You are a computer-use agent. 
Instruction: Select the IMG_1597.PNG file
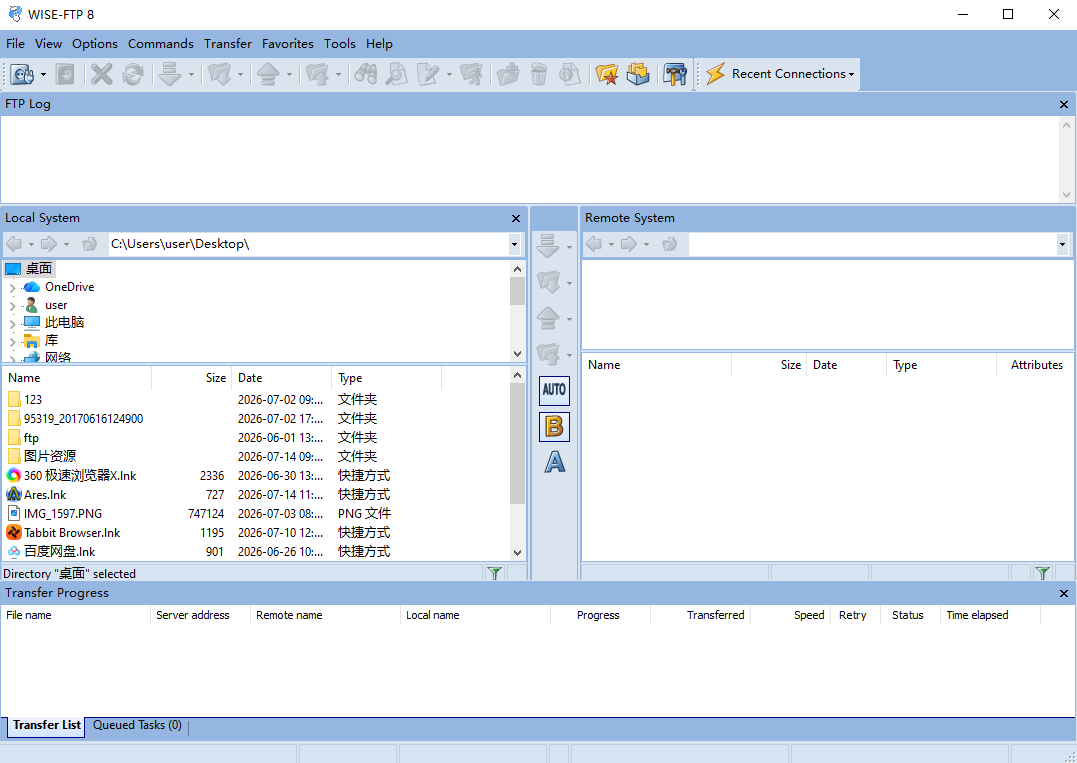point(63,514)
